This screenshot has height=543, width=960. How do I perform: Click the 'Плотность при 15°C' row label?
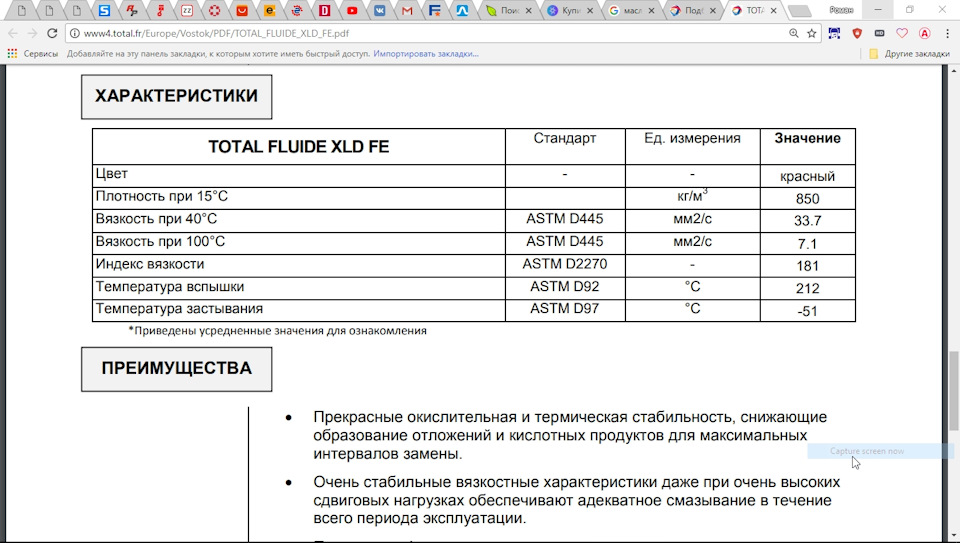(x=162, y=196)
